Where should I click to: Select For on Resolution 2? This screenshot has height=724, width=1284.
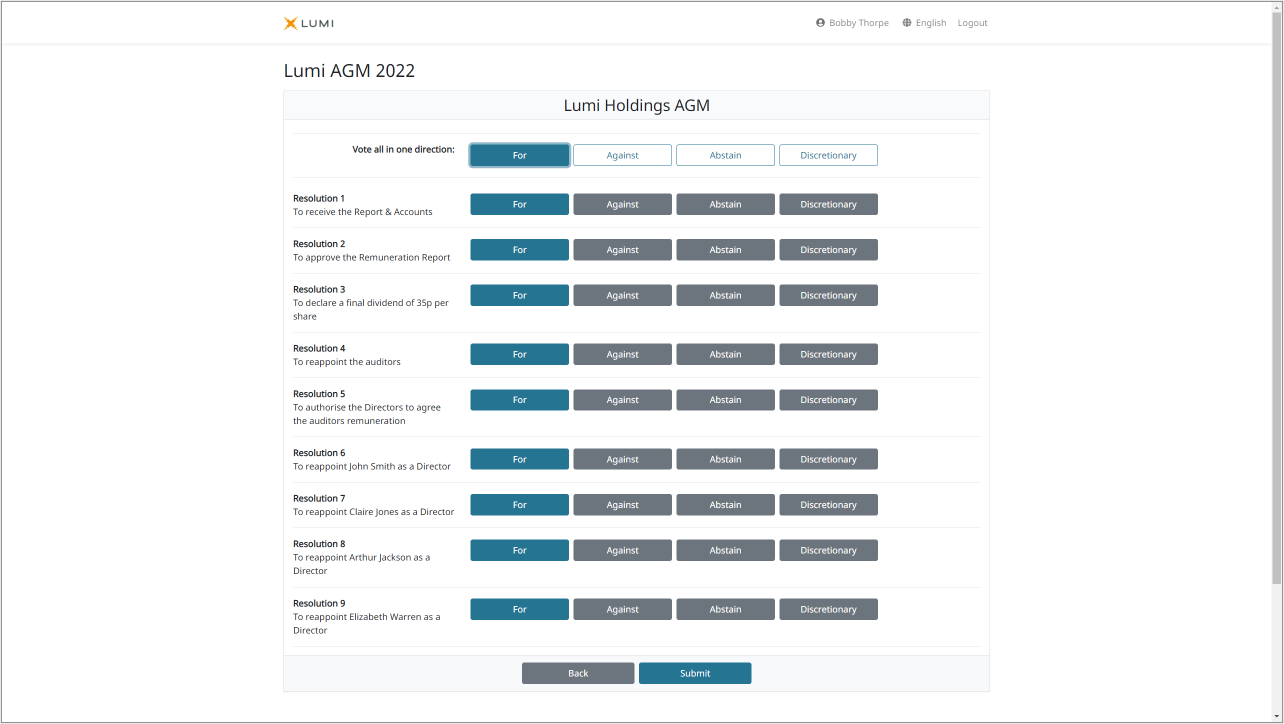tap(520, 250)
